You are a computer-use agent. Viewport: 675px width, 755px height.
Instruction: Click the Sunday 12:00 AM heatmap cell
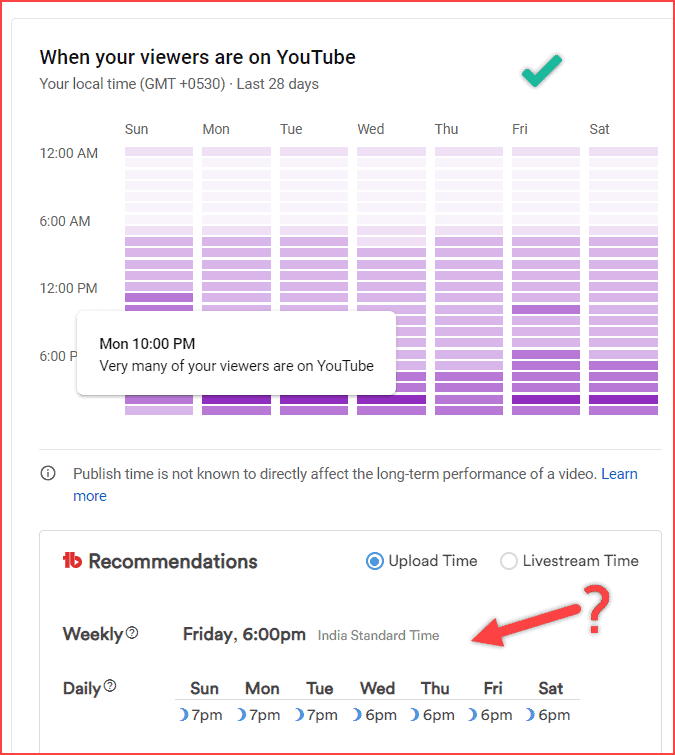159,151
